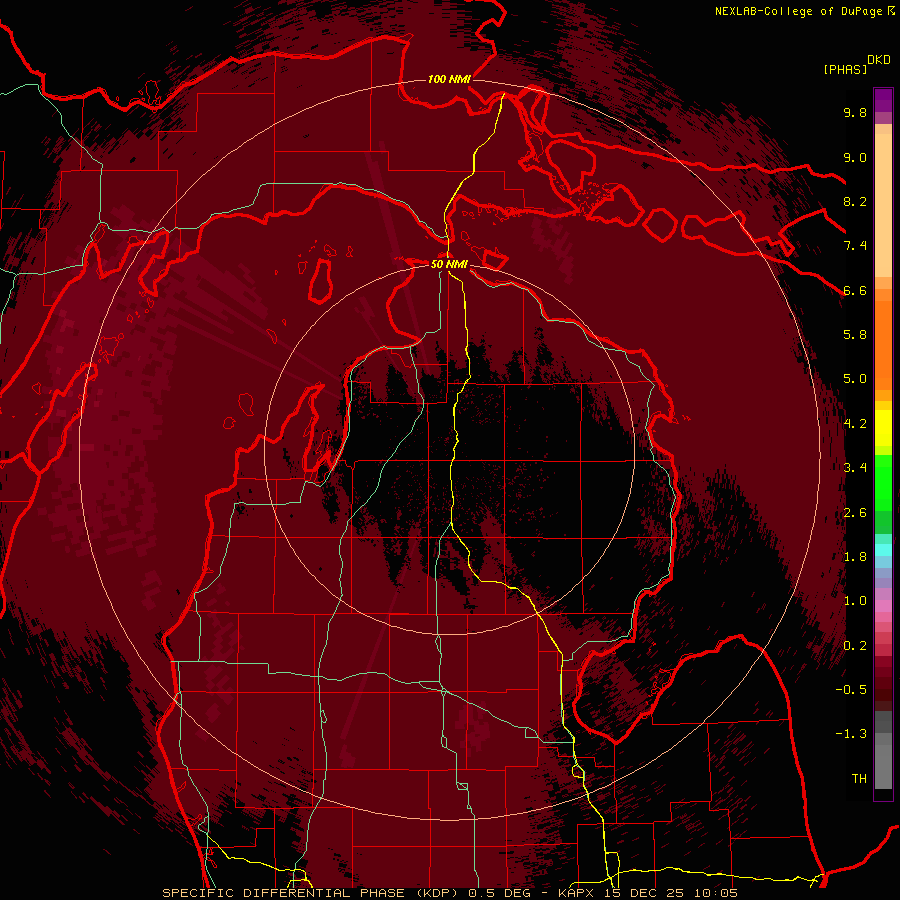The image size is (900, 900).
Task: Click the 1.8 legend value
Action: click(x=855, y=557)
